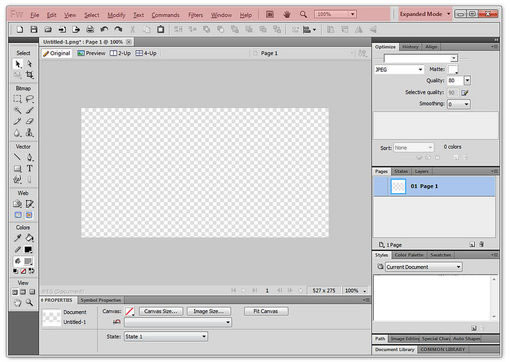This screenshot has height=362, width=510.
Task: Open the JPEG export format dropdown
Action: (x=399, y=69)
